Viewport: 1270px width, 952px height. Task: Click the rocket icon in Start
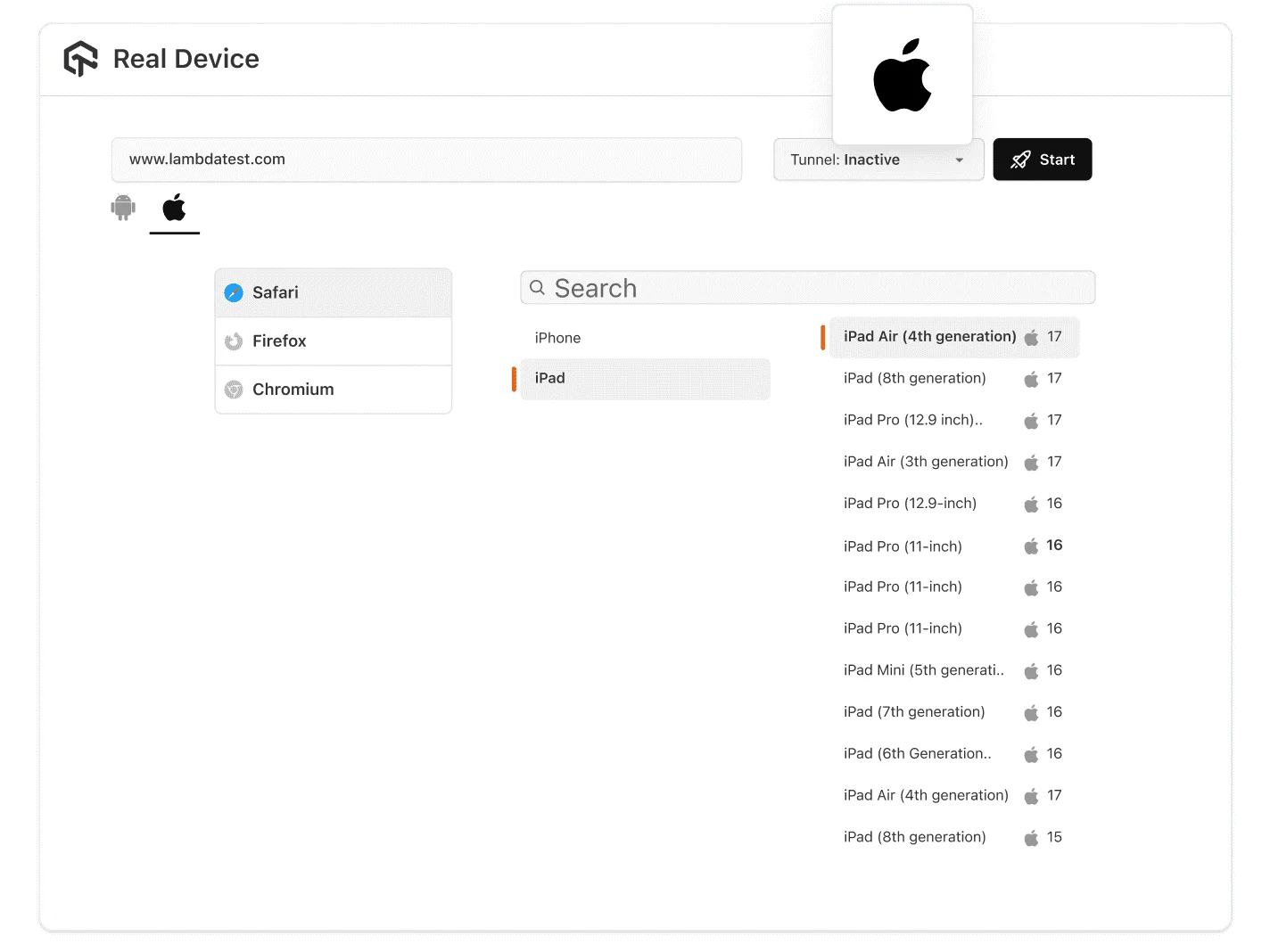pyautogui.click(x=1020, y=160)
